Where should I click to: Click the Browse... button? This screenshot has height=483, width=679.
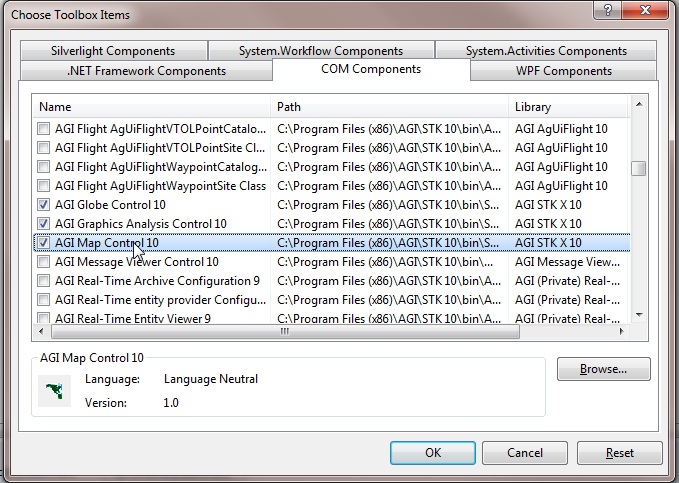point(603,369)
